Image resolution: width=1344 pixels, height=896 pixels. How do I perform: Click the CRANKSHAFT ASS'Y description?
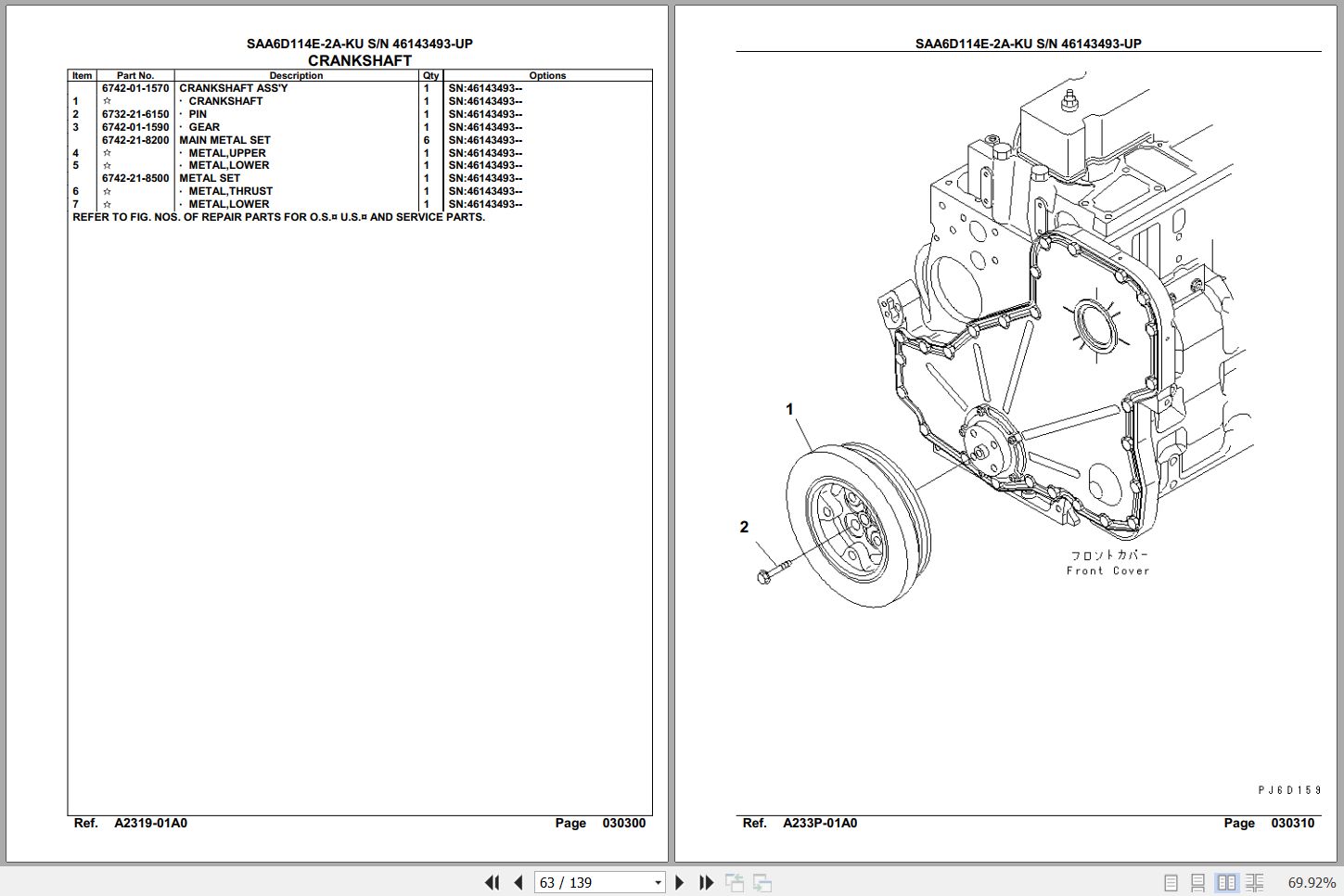click(234, 88)
